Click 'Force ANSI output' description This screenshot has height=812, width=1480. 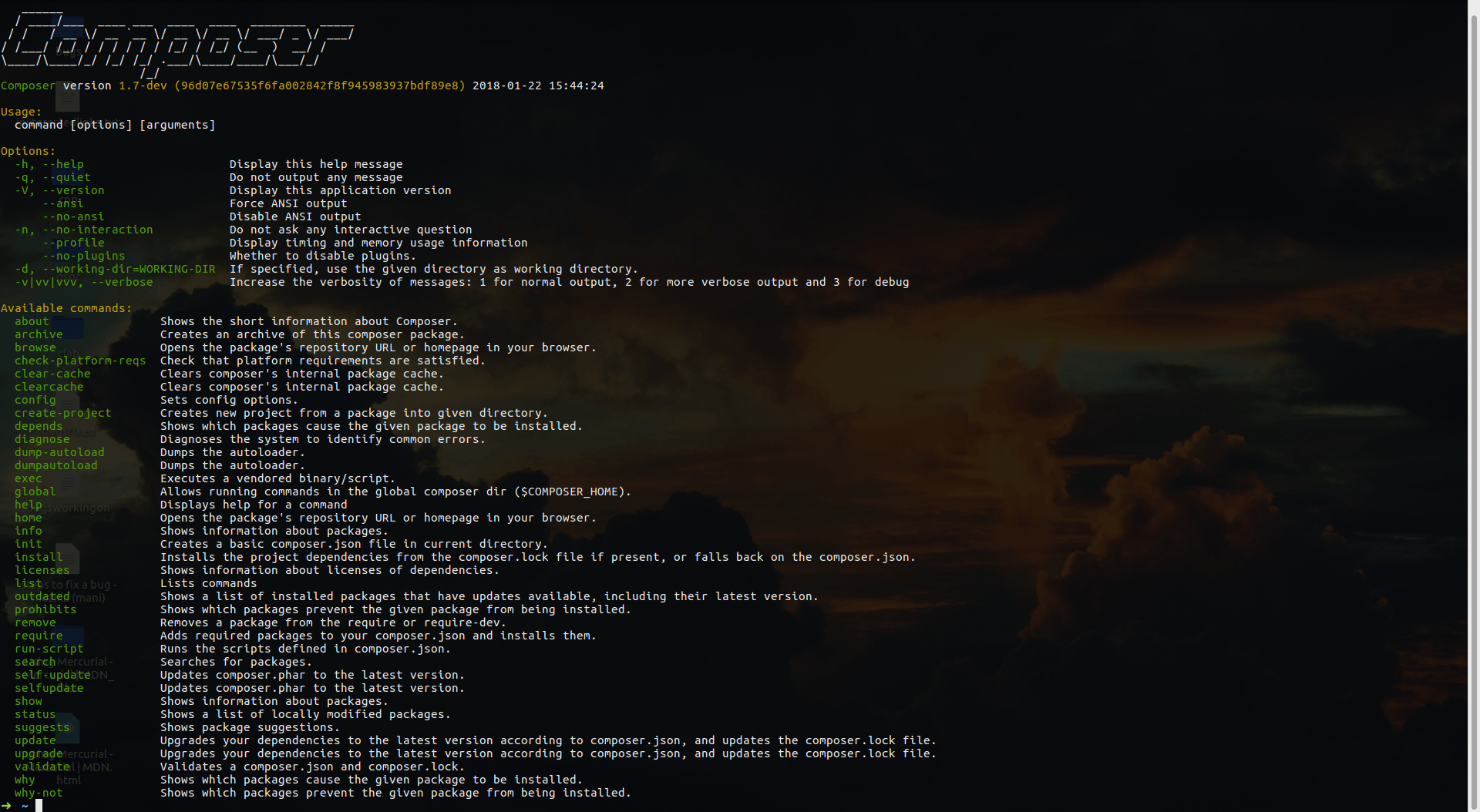(288, 203)
